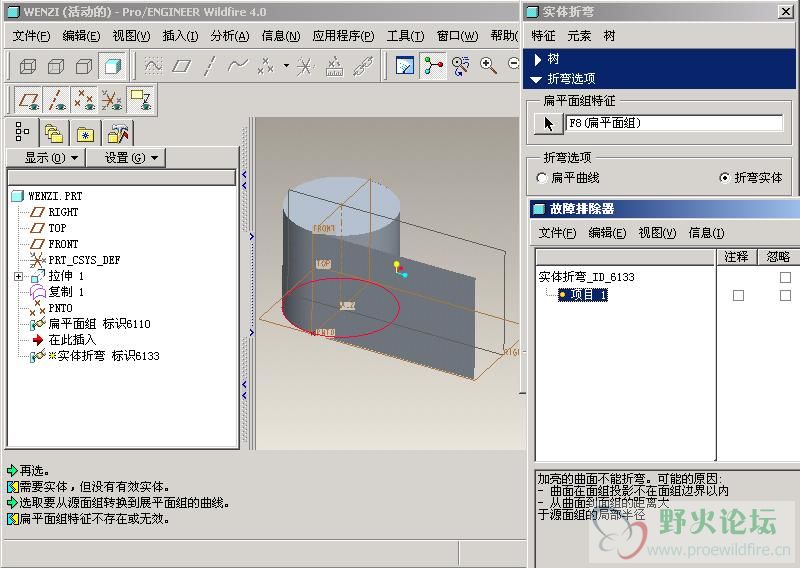The height and width of the screenshot is (568, 800).
Task: Open the 编辑(E) menu in main window
Action: [81, 36]
